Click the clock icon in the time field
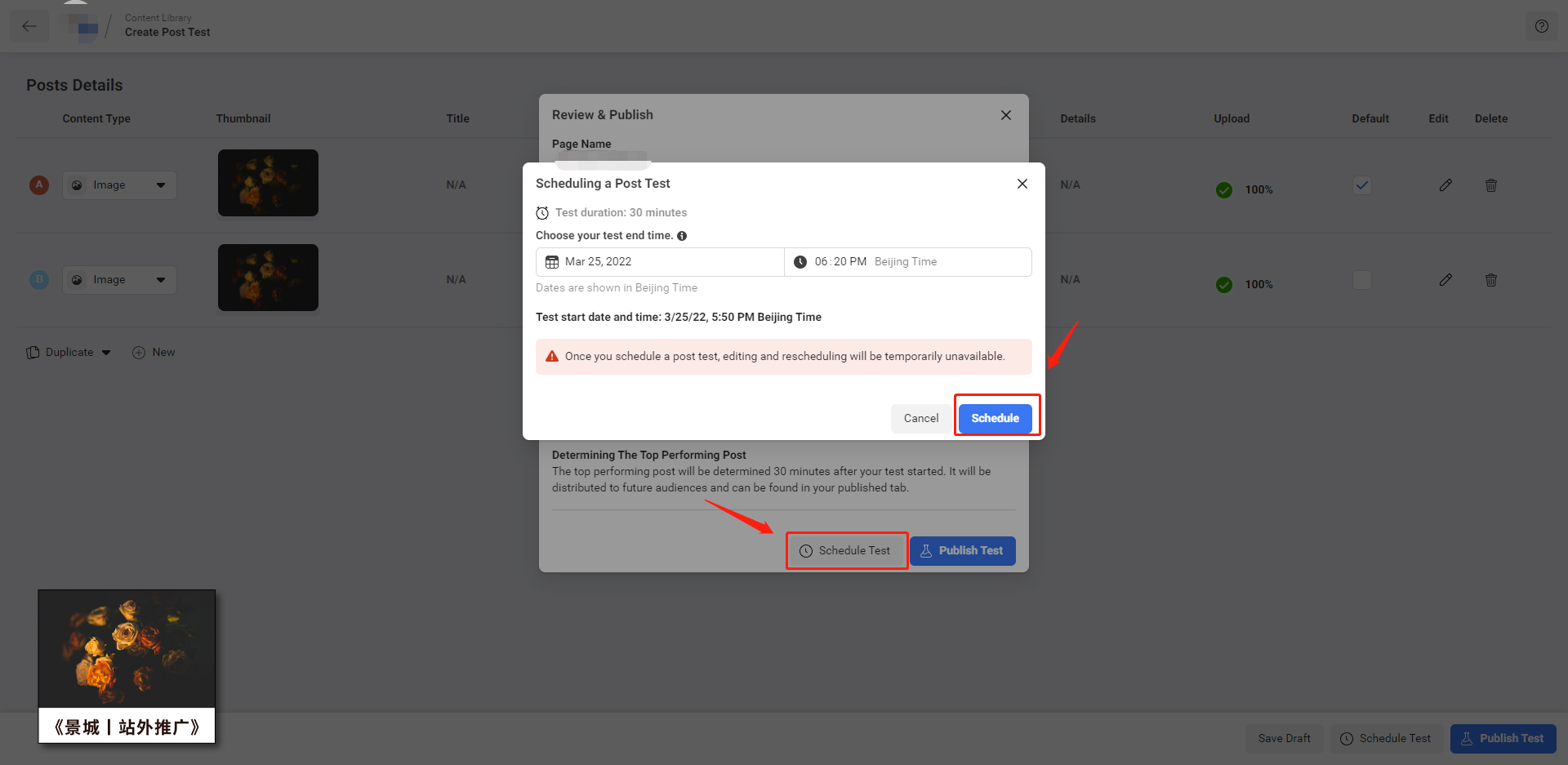Viewport: 1568px width, 765px height. click(x=801, y=261)
